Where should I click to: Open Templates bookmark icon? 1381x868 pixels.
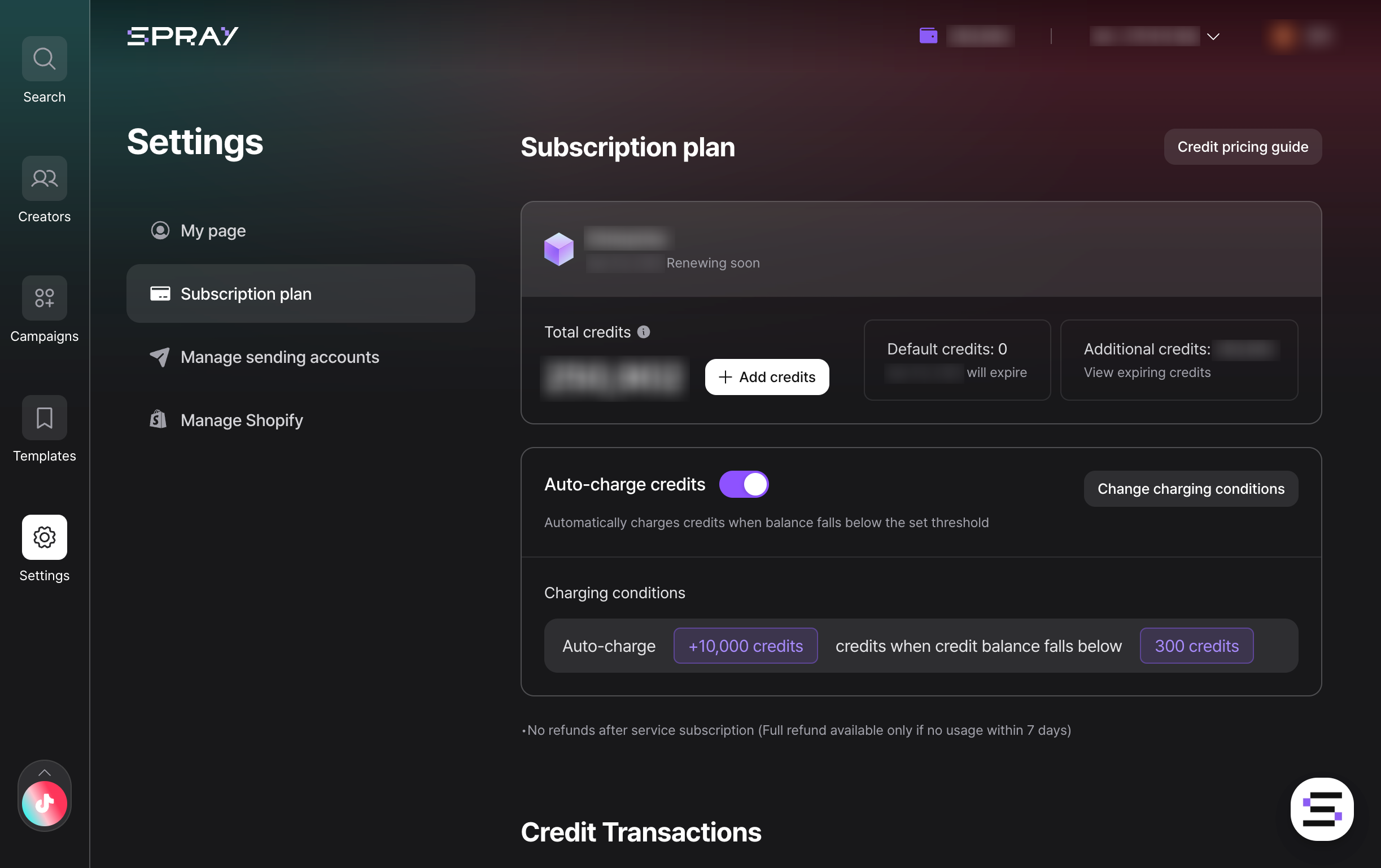point(44,418)
